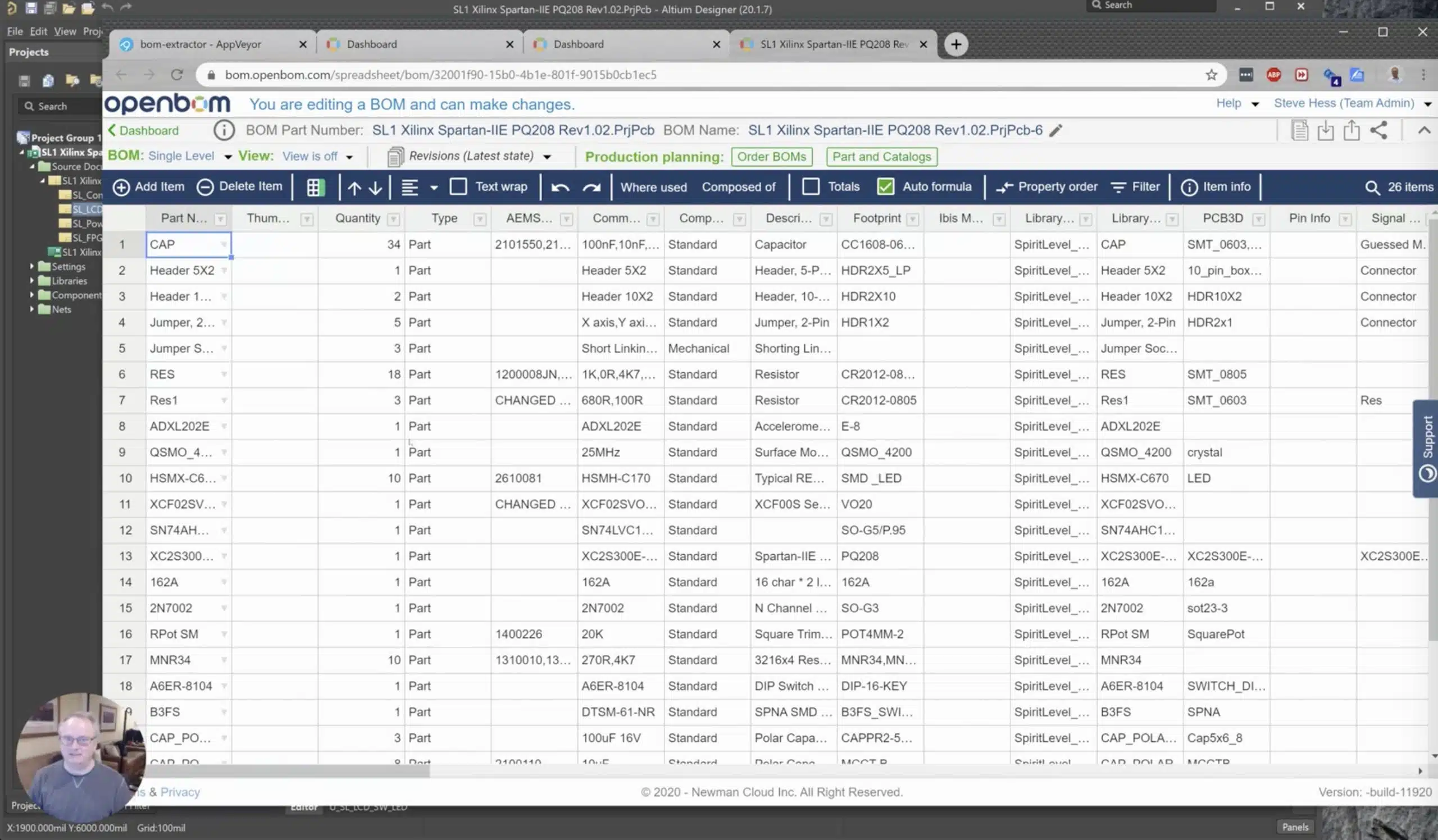Click the Order BOMs button

point(771,156)
